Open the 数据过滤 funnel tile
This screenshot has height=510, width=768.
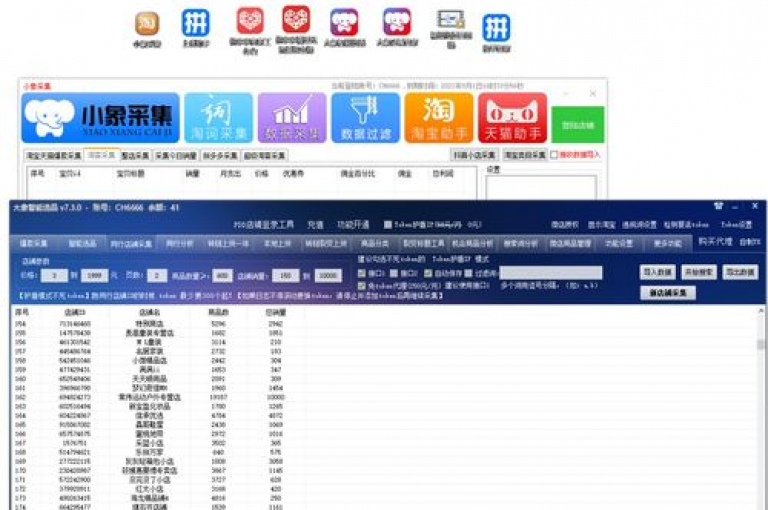pos(365,118)
